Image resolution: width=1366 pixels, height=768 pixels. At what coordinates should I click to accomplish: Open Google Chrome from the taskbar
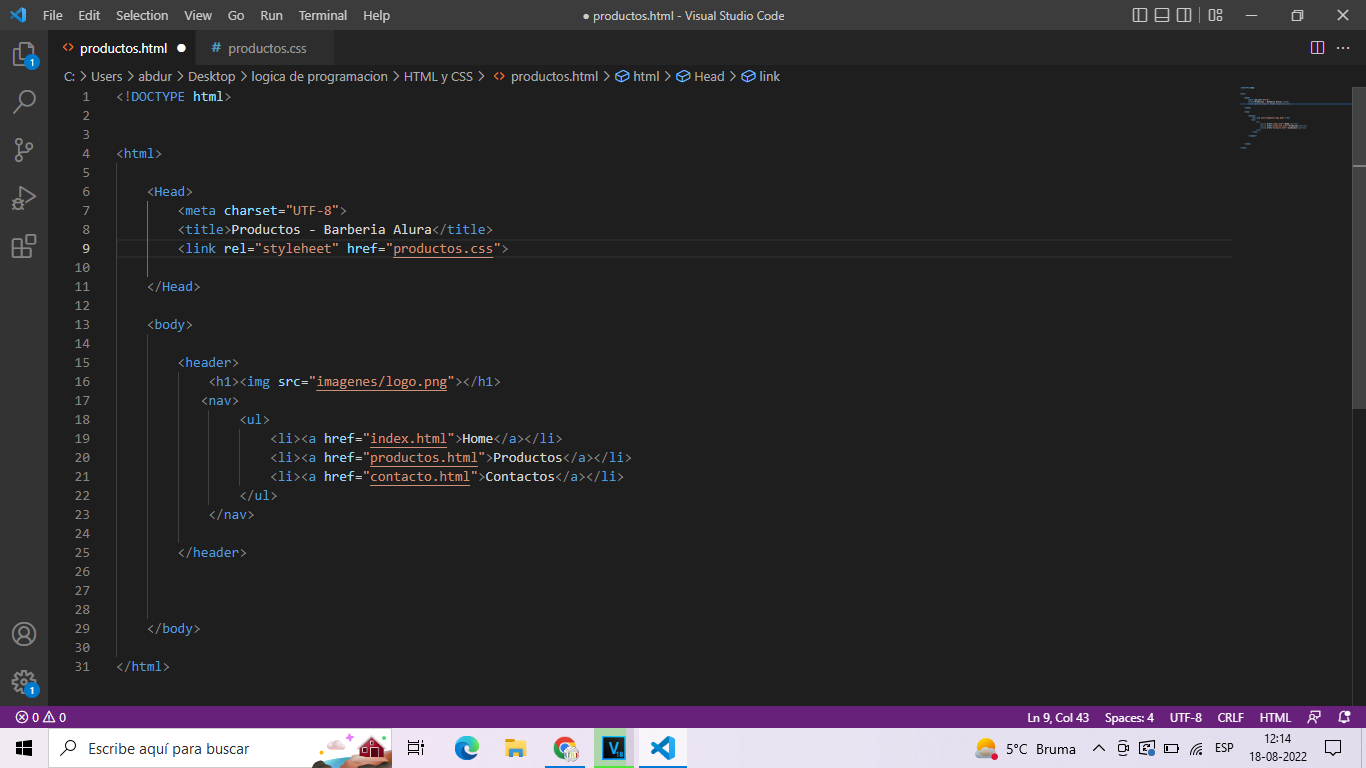[565, 748]
